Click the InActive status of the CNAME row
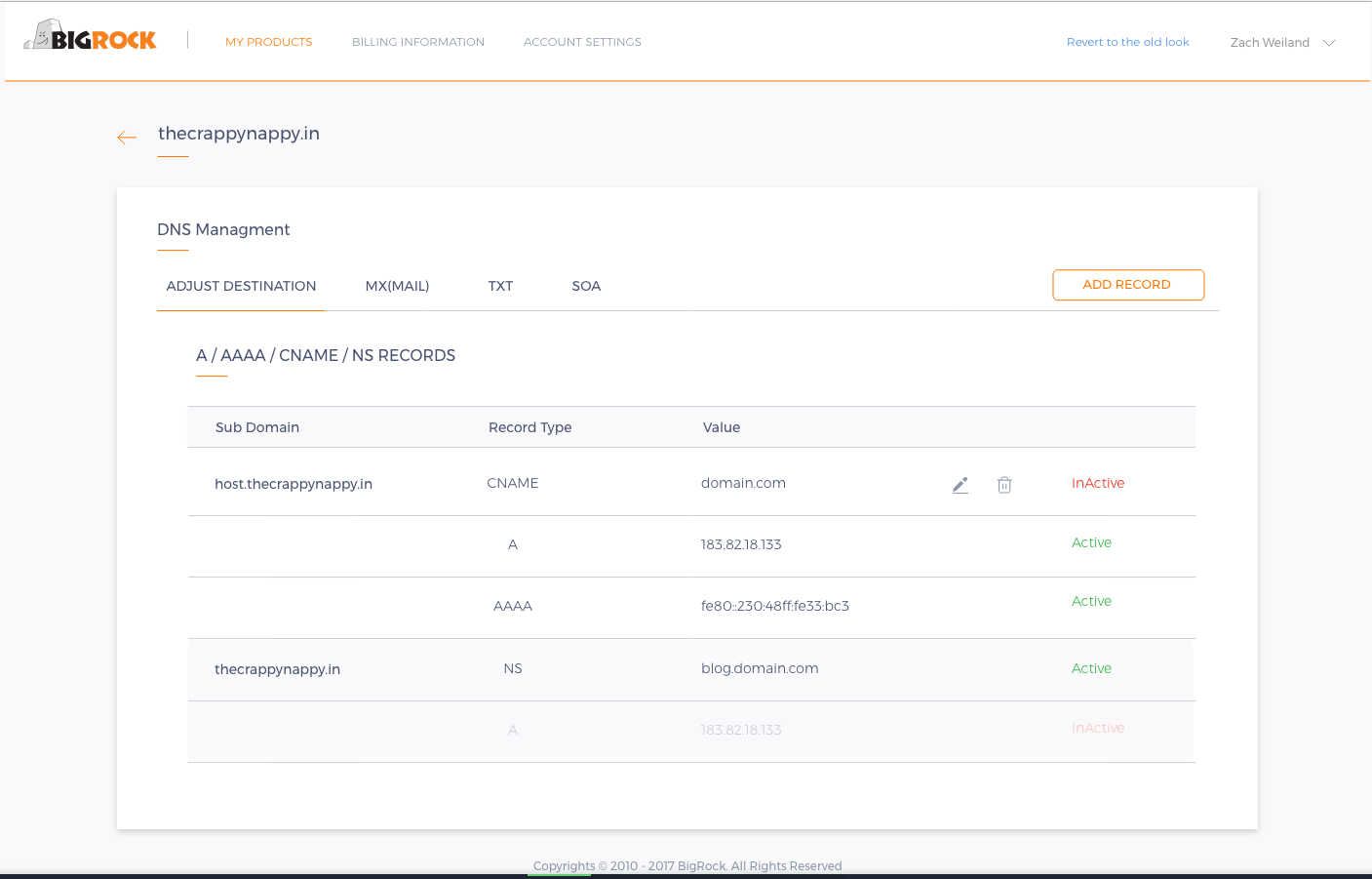This screenshot has width=1372, height=879. click(x=1098, y=483)
